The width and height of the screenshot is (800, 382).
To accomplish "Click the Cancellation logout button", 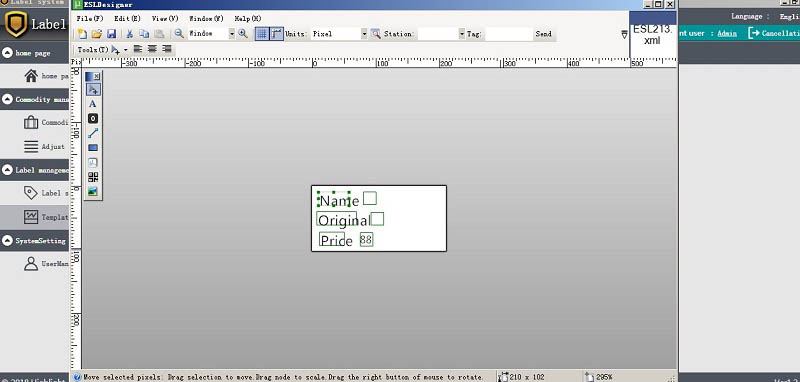I will click(x=774, y=33).
